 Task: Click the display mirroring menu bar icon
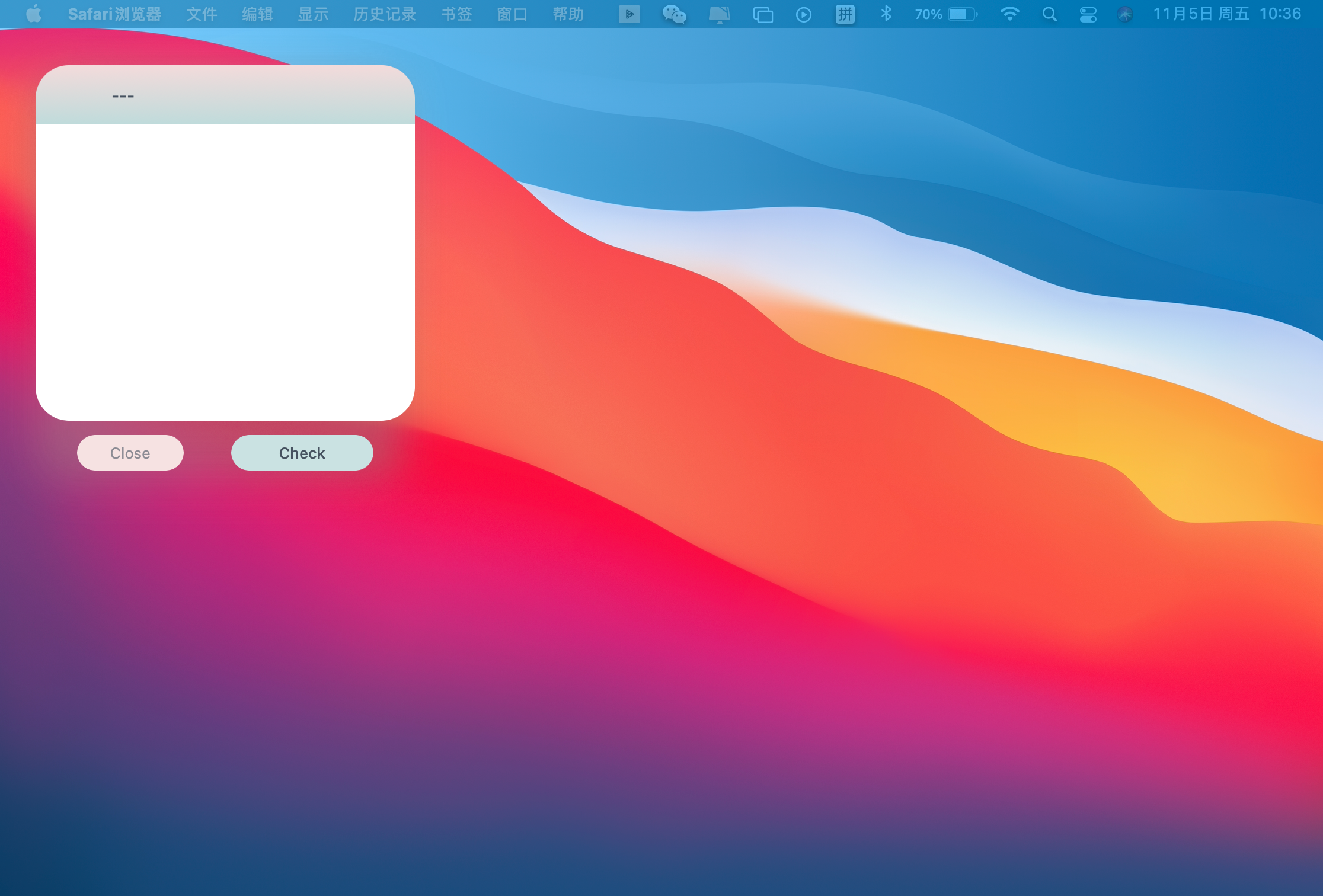tap(719, 14)
